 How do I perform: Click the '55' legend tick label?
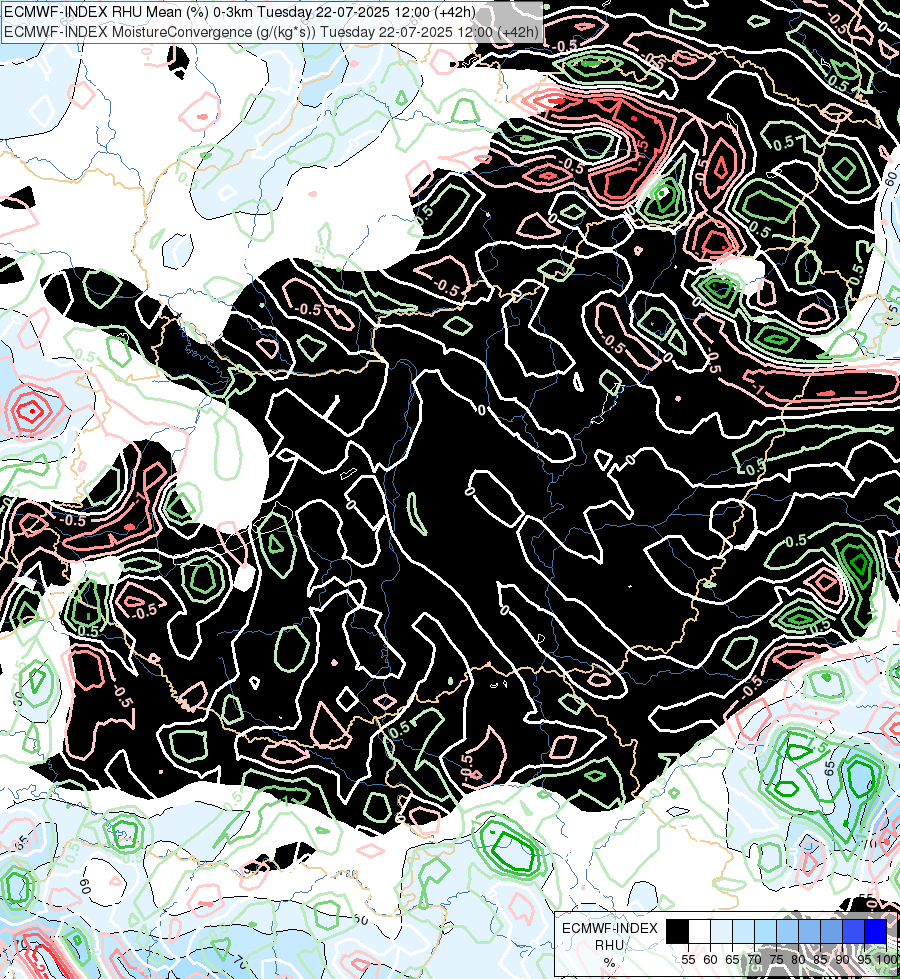click(x=688, y=960)
